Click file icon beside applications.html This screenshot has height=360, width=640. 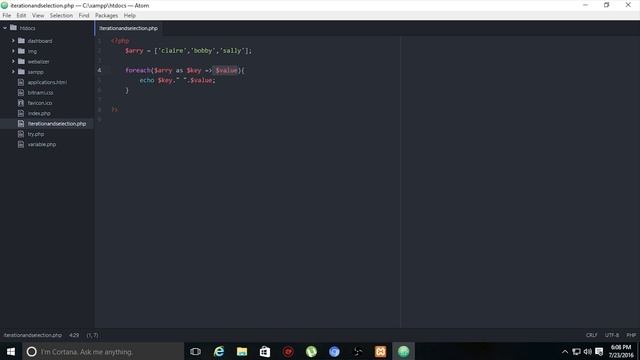tap(21, 82)
